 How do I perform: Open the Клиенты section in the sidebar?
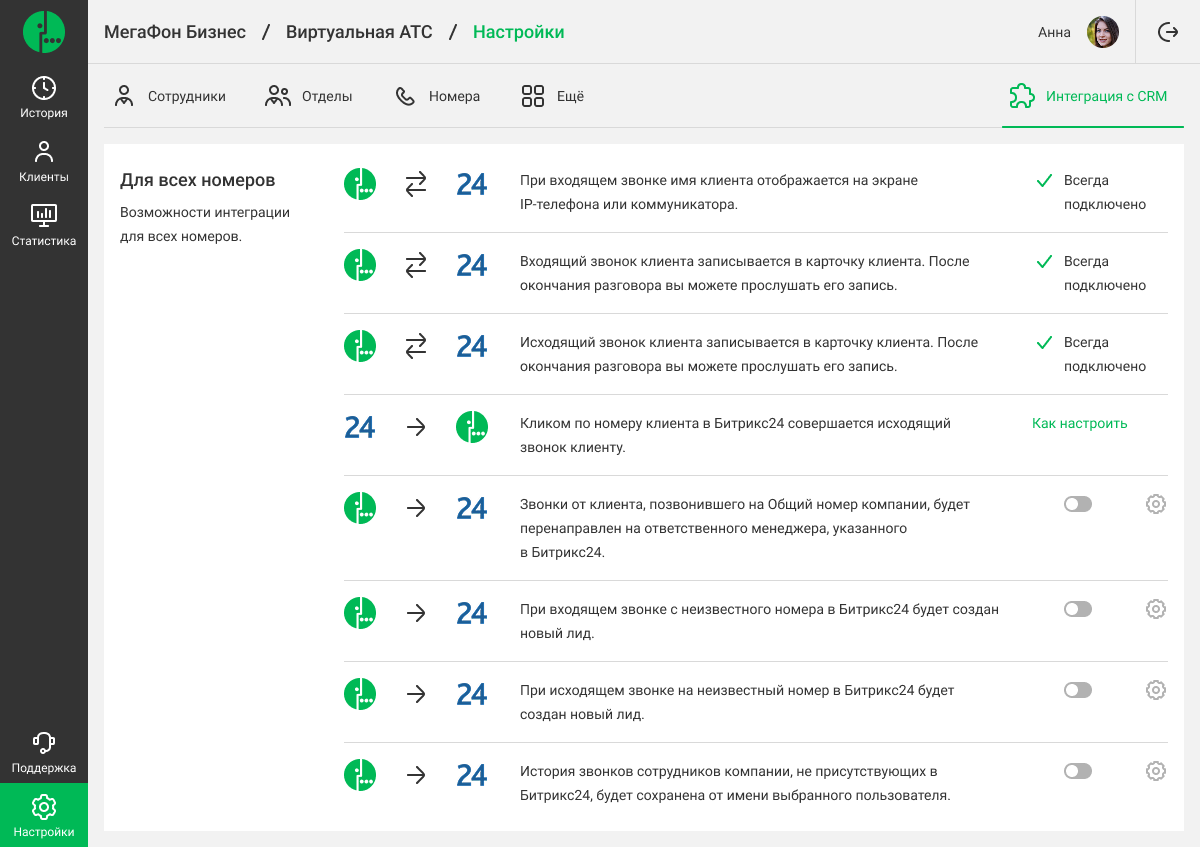pyautogui.click(x=44, y=161)
